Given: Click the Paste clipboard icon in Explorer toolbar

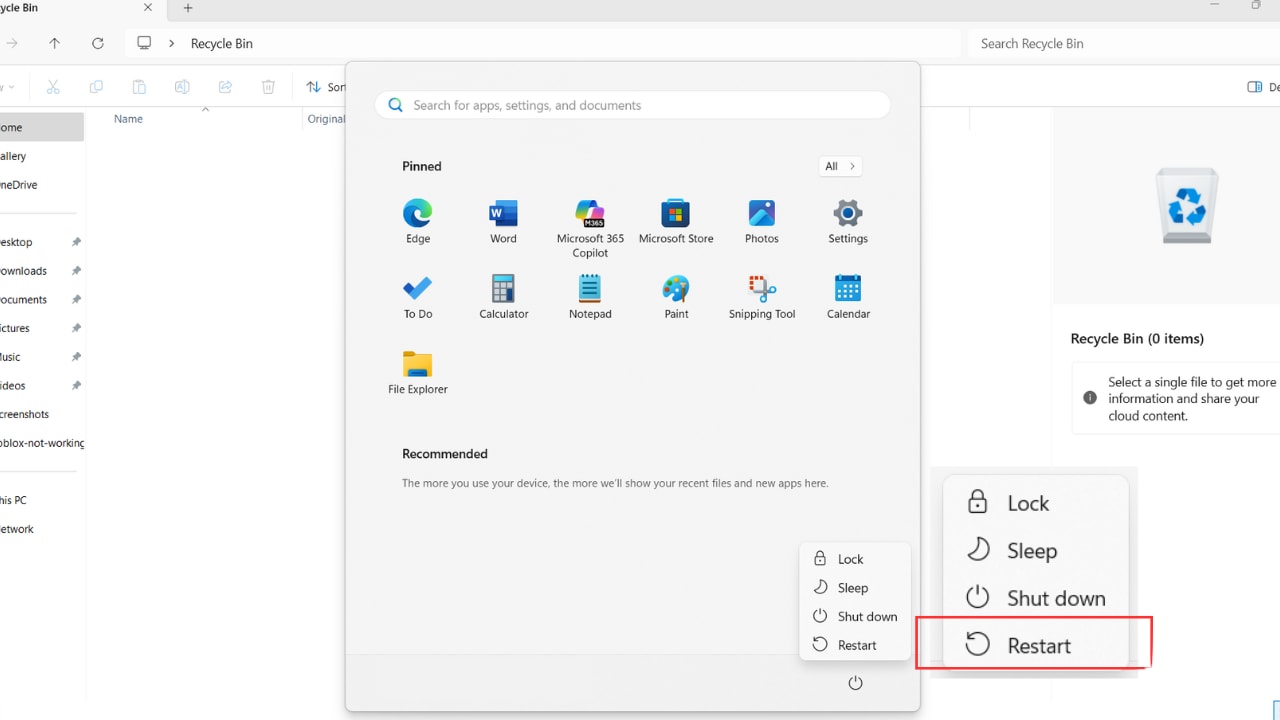Looking at the screenshot, I should pyautogui.click(x=139, y=87).
